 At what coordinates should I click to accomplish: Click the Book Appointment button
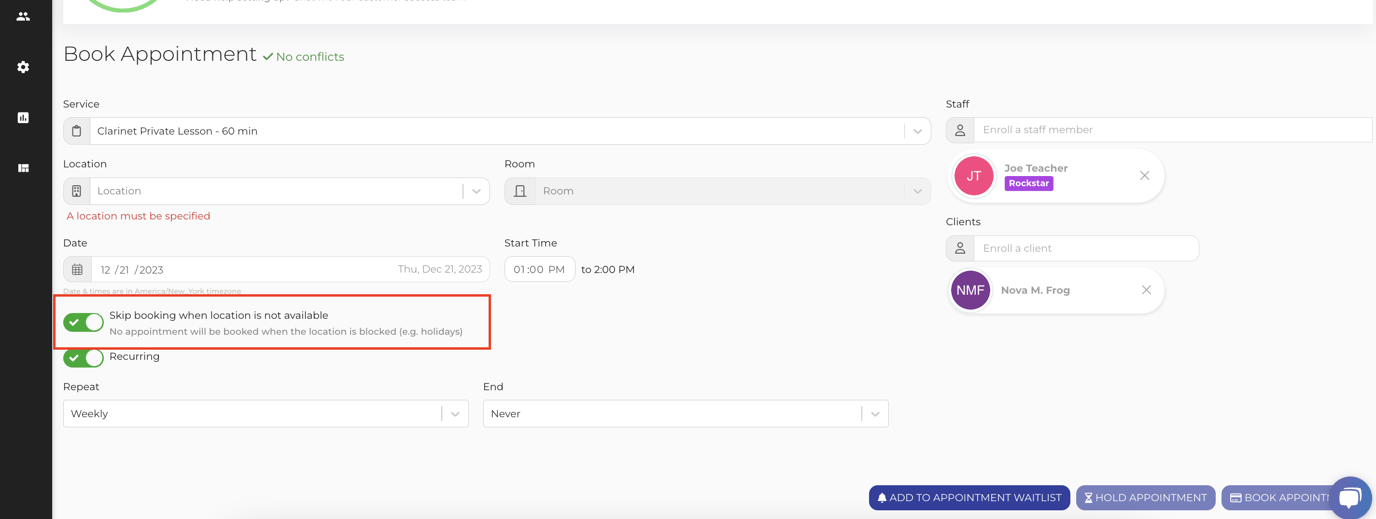[x=1277, y=498]
